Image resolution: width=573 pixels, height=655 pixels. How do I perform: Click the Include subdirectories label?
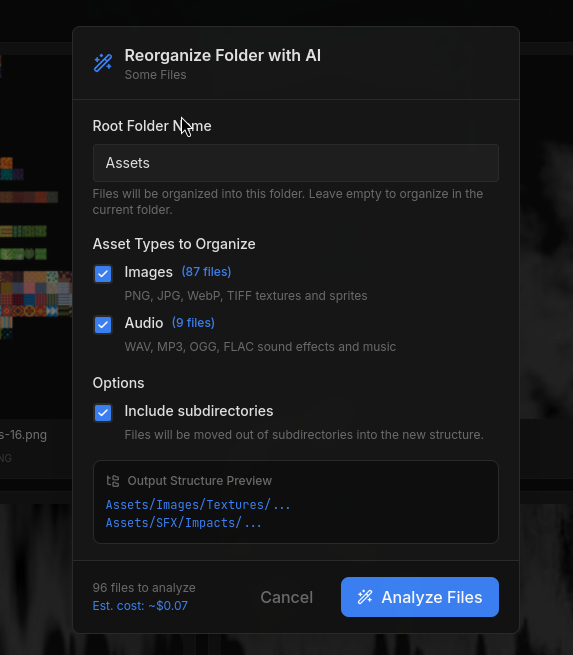tap(199, 411)
